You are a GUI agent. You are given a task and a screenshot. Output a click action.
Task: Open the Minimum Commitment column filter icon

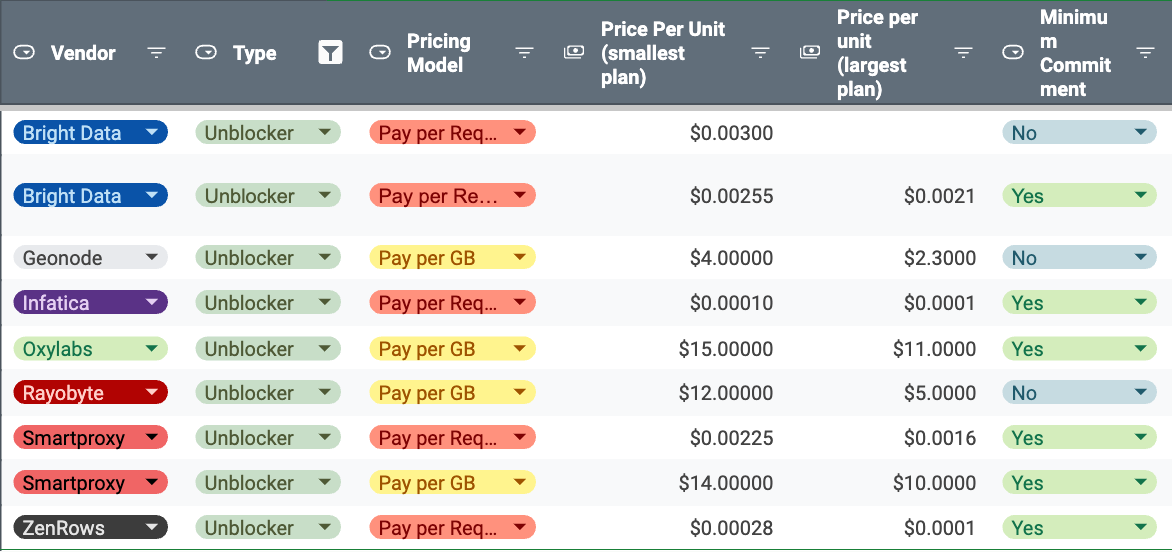(1145, 53)
